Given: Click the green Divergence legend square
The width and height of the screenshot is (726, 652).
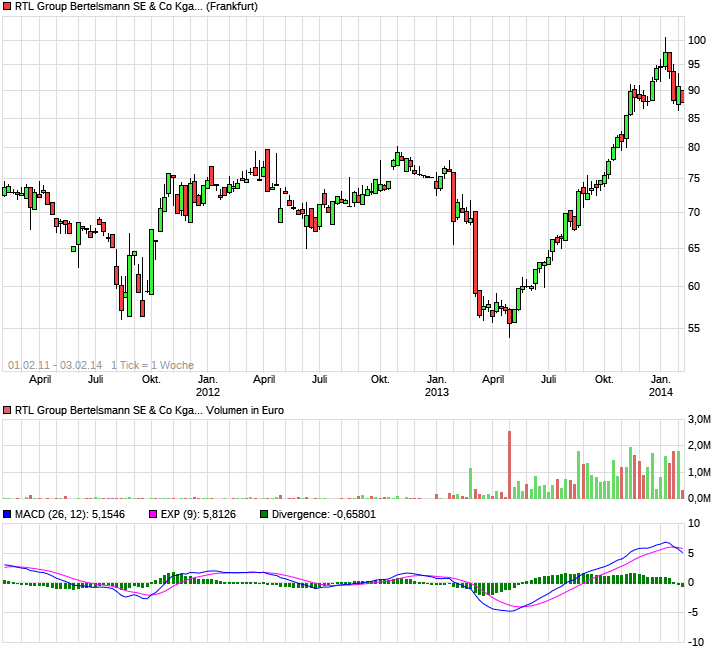Looking at the screenshot, I should pos(264,514).
